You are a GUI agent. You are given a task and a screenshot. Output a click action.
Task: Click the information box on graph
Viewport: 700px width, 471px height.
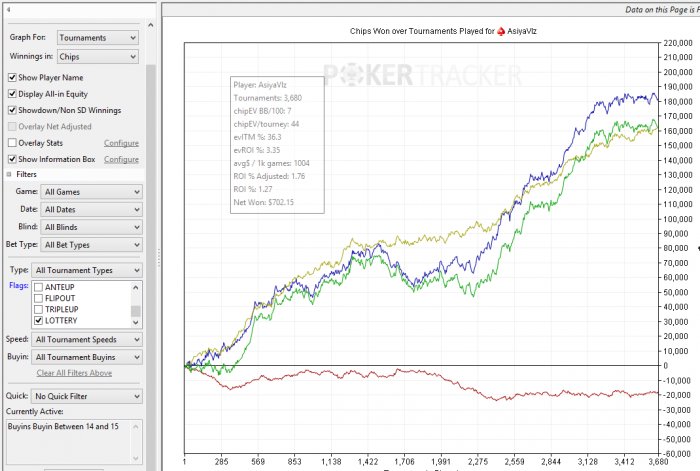coord(277,145)
